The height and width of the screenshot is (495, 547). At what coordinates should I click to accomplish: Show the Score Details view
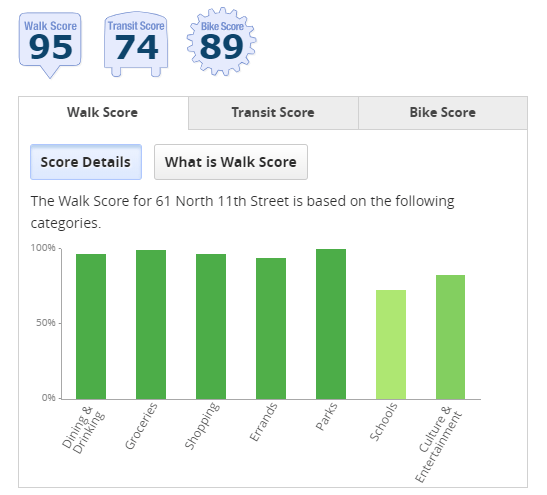(x=86, y=162)
